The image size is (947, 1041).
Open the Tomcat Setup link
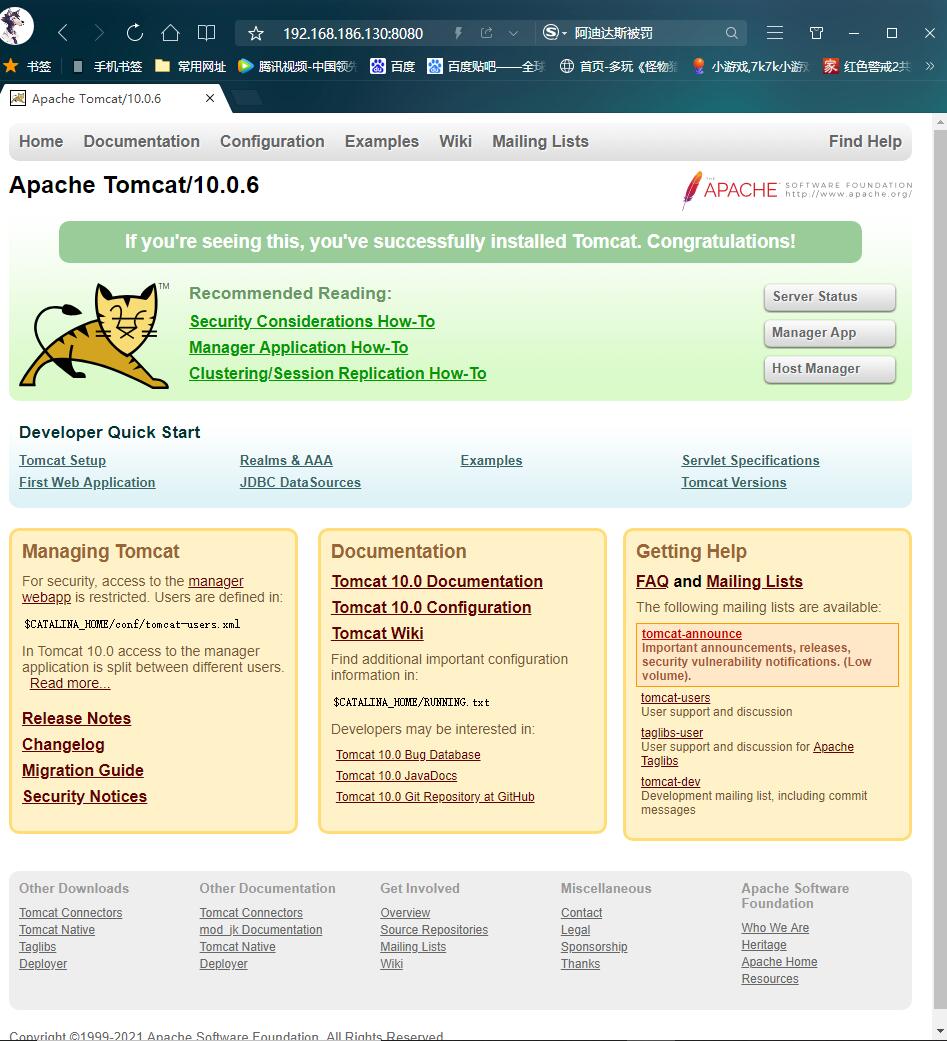point(62,460)
